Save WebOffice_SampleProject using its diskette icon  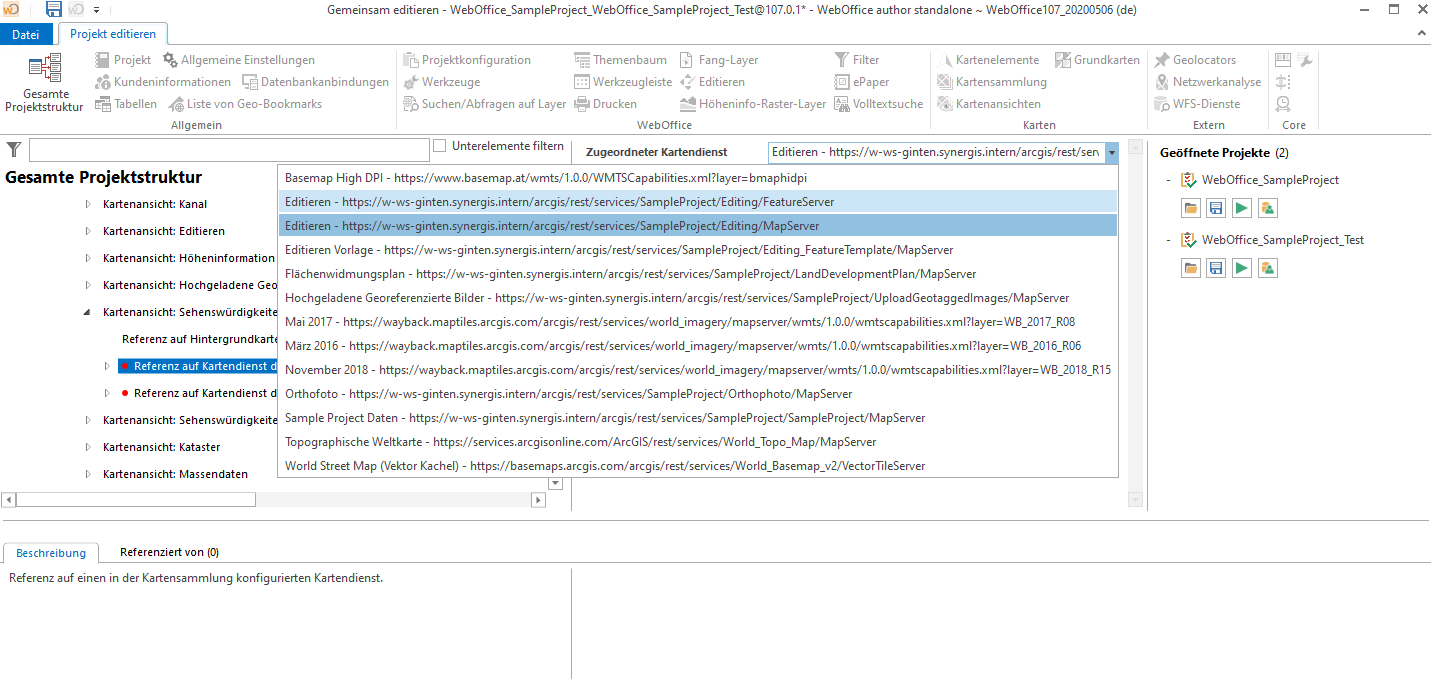point(1214,207)
